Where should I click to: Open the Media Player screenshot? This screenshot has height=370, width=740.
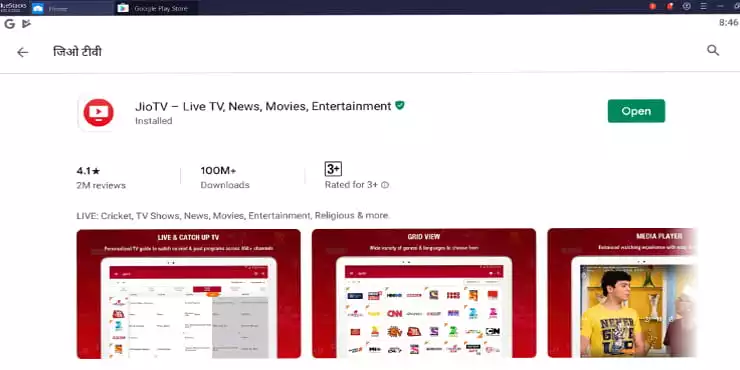click(622, 294)
